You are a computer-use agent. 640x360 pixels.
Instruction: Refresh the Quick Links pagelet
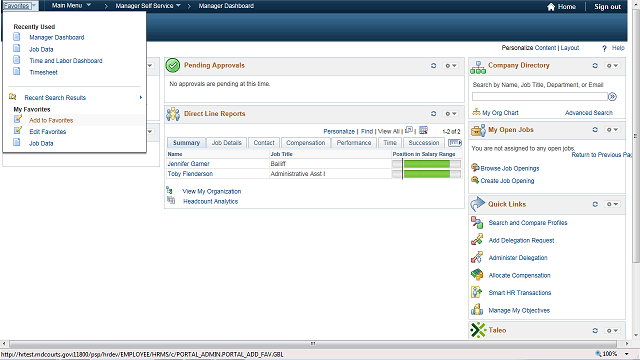[595, 204]
